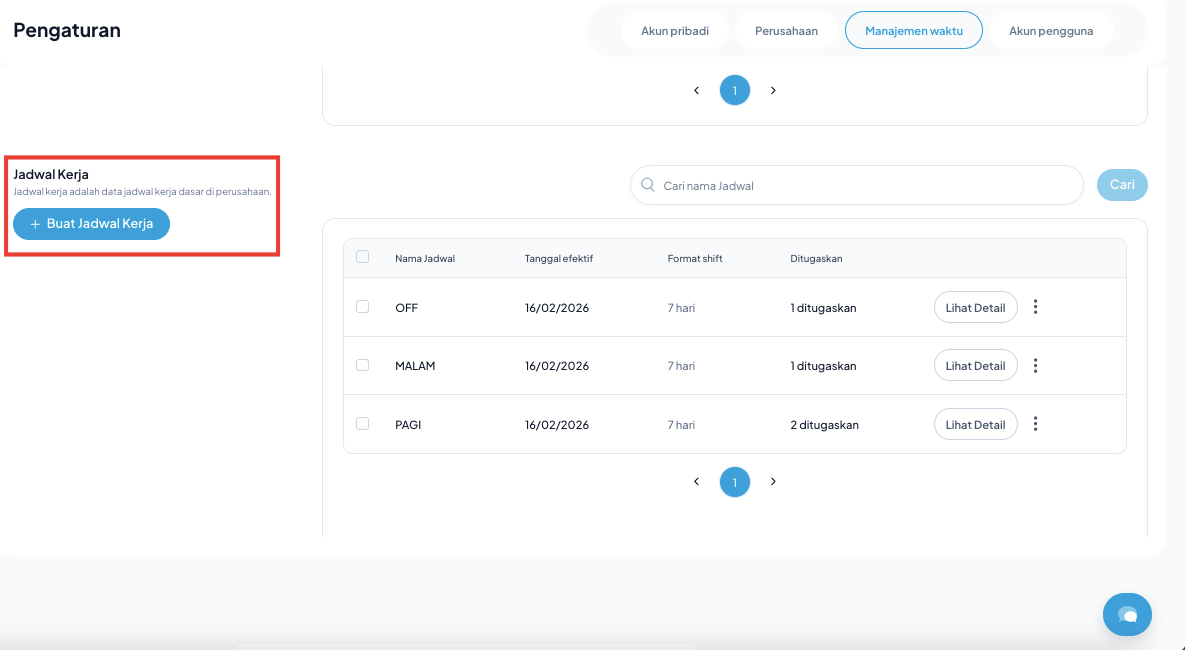The width and height of the screenshot is (1185, 650).
Task: Open the three-dot menu for MALAM schedule
Action: pyautogui.click(x=1035, y=366)
